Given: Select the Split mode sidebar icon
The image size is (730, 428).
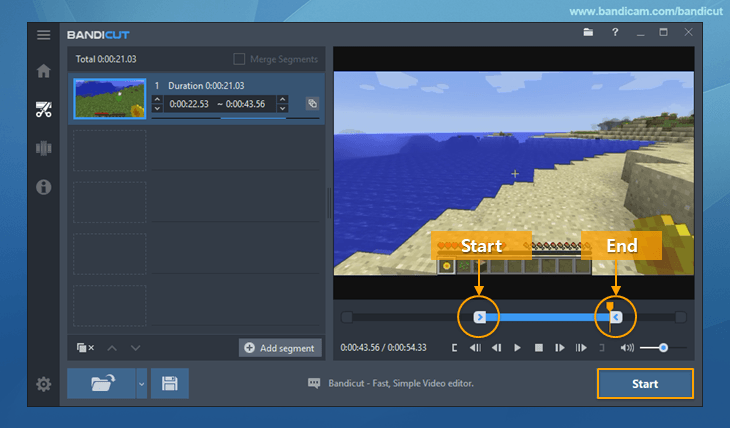Looking at the screenshot, I should (44, 148).
